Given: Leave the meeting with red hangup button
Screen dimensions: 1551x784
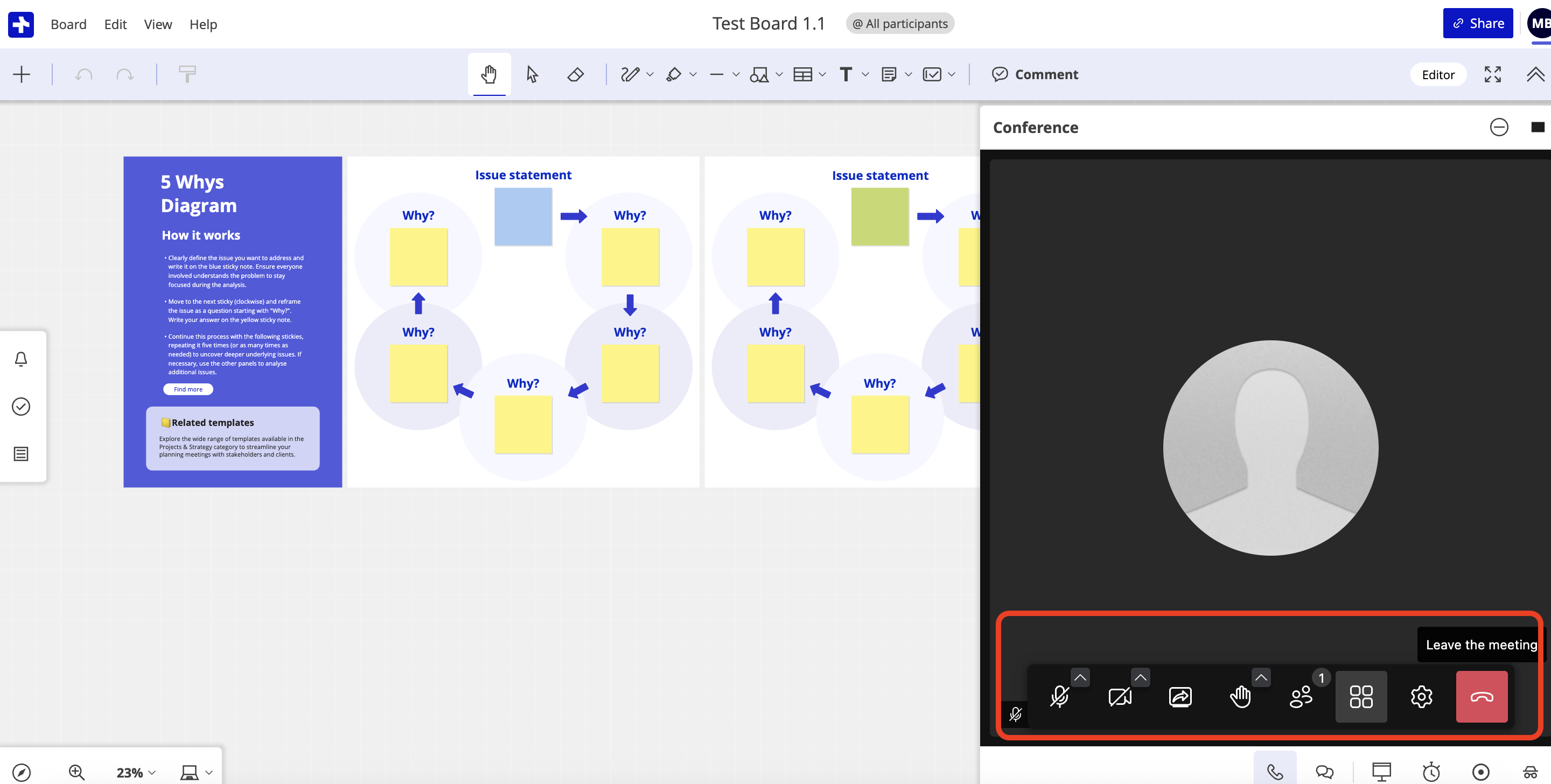Looking at the screenshot, I should tap(1481, 697).
